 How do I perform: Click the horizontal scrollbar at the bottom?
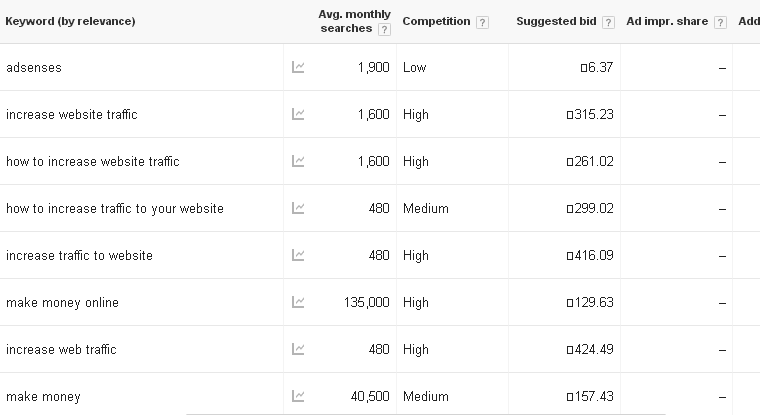(x=426, y=414)
